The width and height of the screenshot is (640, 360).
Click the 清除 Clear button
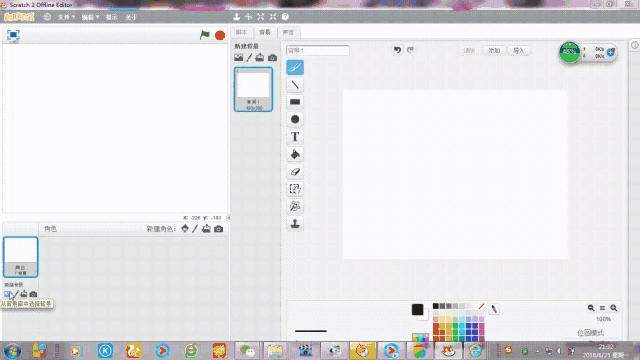[x=470, y=51]
